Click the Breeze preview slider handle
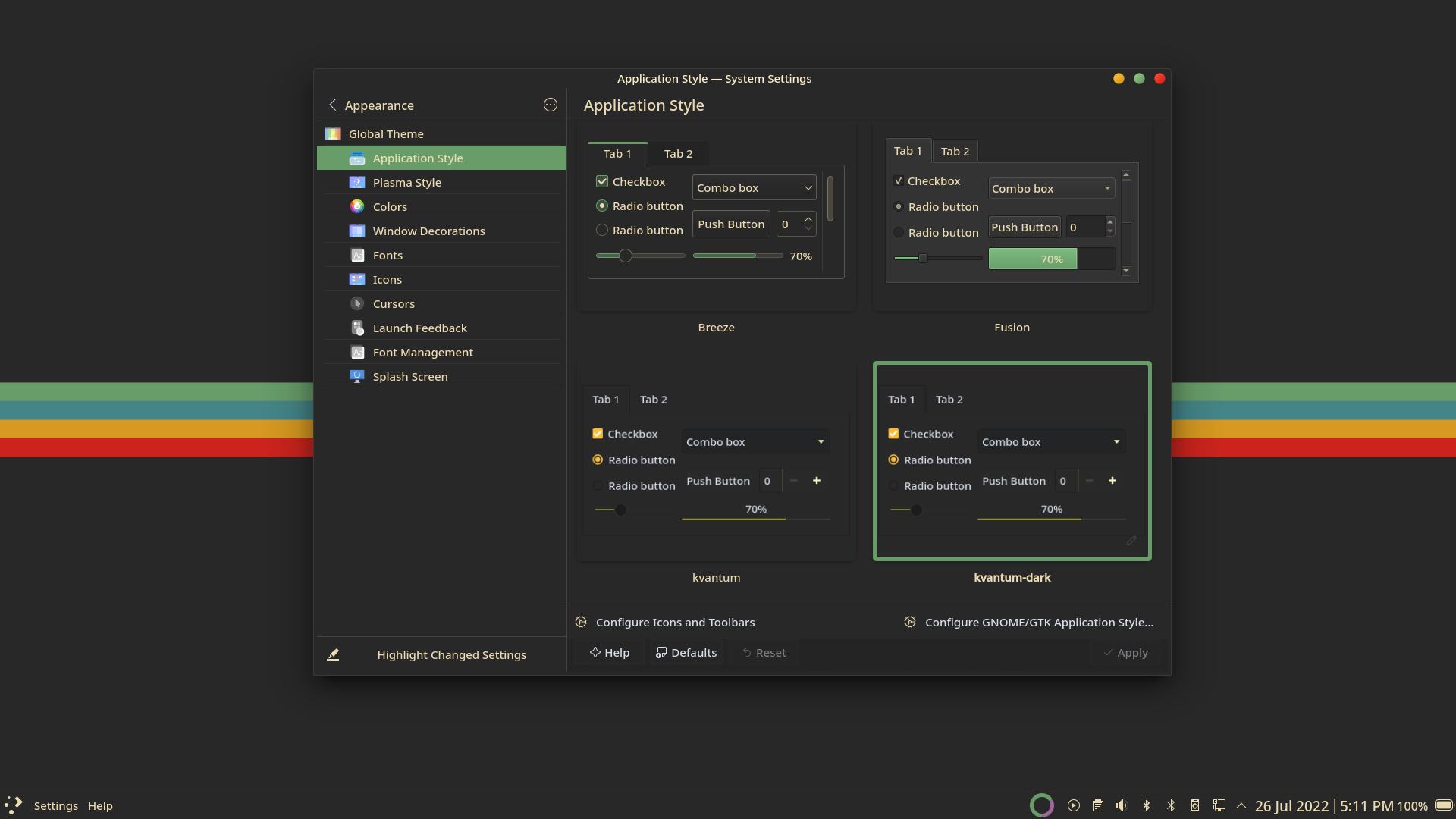 625,256
